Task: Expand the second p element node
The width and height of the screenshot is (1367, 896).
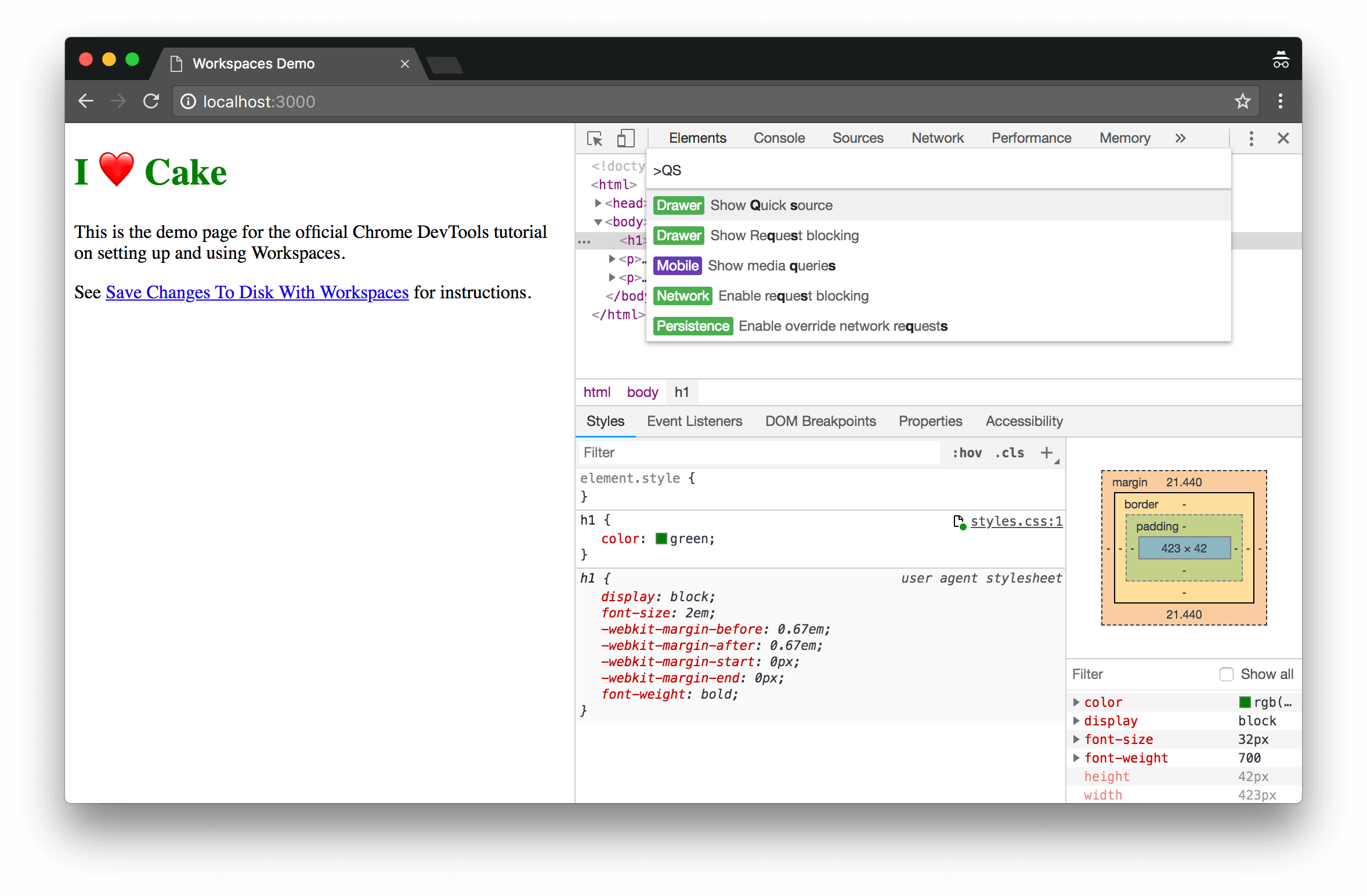Action: tap(612, 277)
